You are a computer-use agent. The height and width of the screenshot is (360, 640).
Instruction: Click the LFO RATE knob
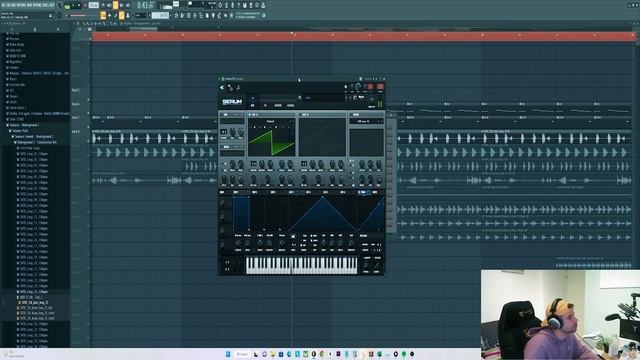coord(324,243)
